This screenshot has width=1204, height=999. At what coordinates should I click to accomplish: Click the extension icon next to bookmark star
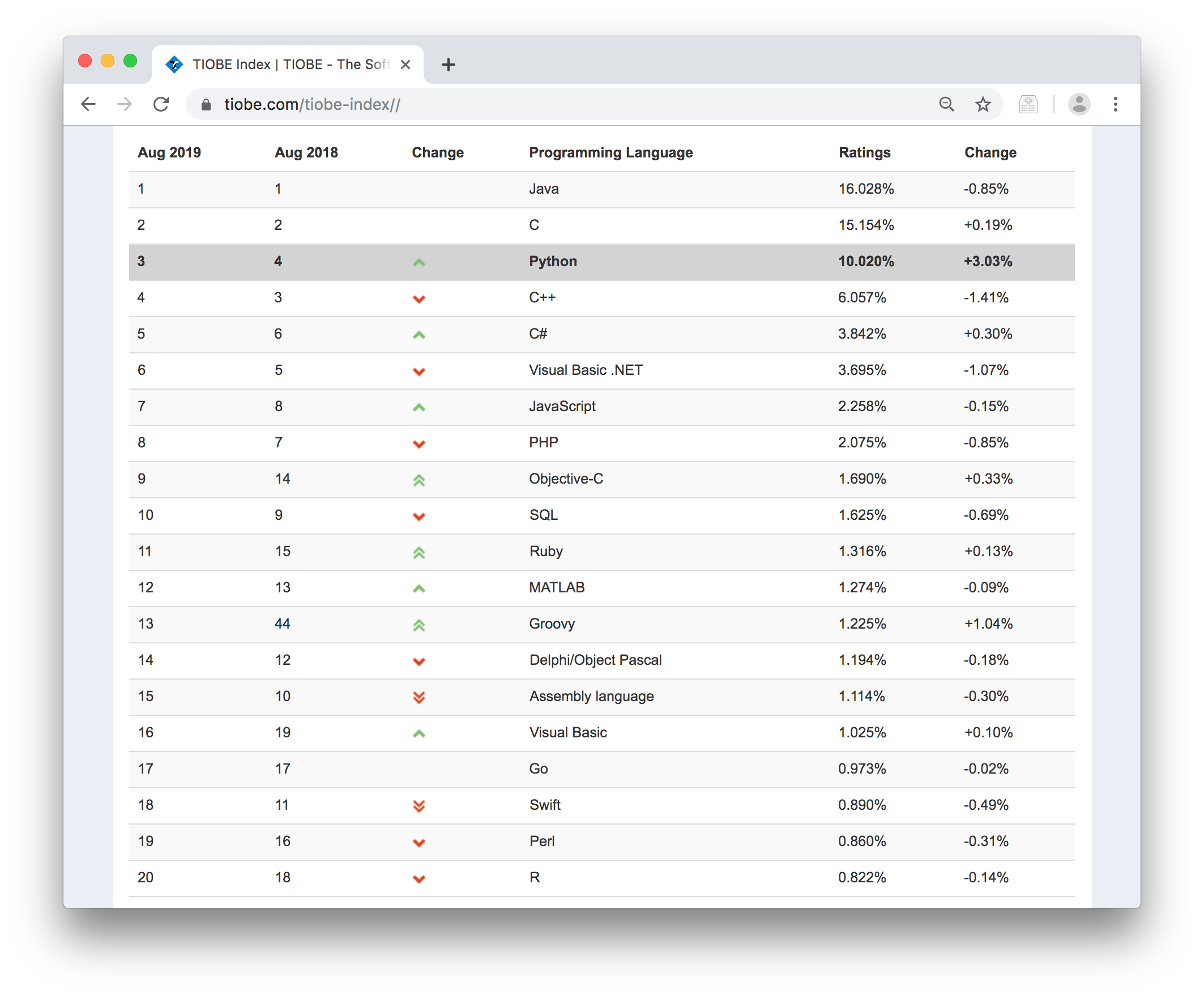(1028, 104)
